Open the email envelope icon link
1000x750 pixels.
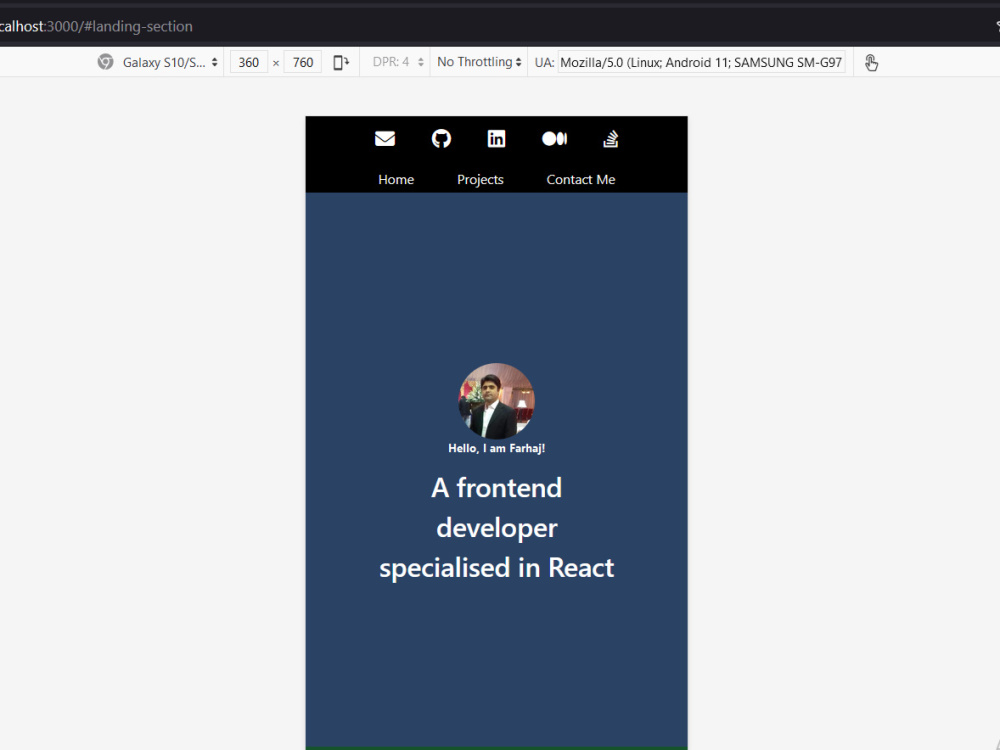(385, 138)
